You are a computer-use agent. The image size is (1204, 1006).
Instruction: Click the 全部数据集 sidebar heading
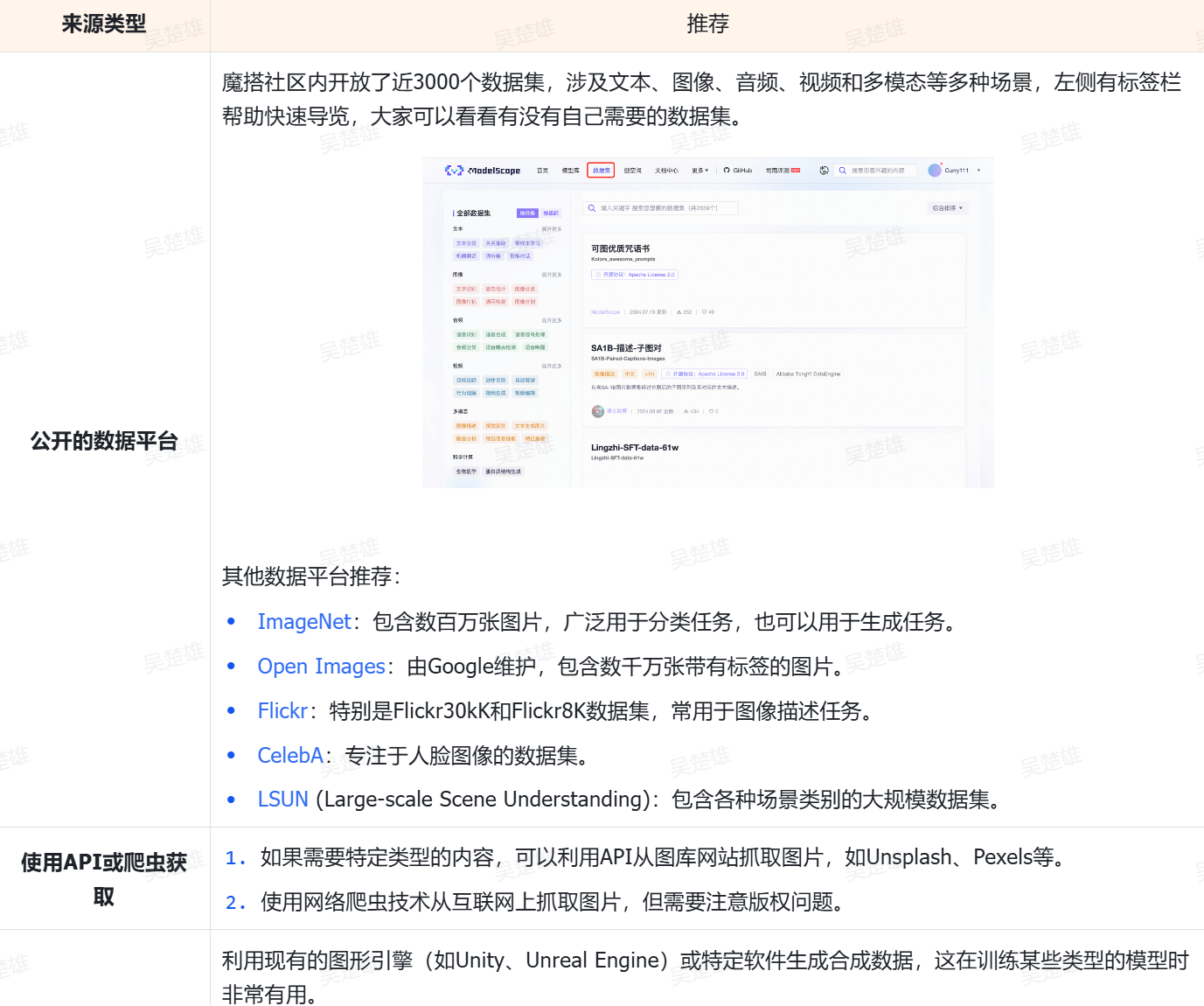click(473, 213)
